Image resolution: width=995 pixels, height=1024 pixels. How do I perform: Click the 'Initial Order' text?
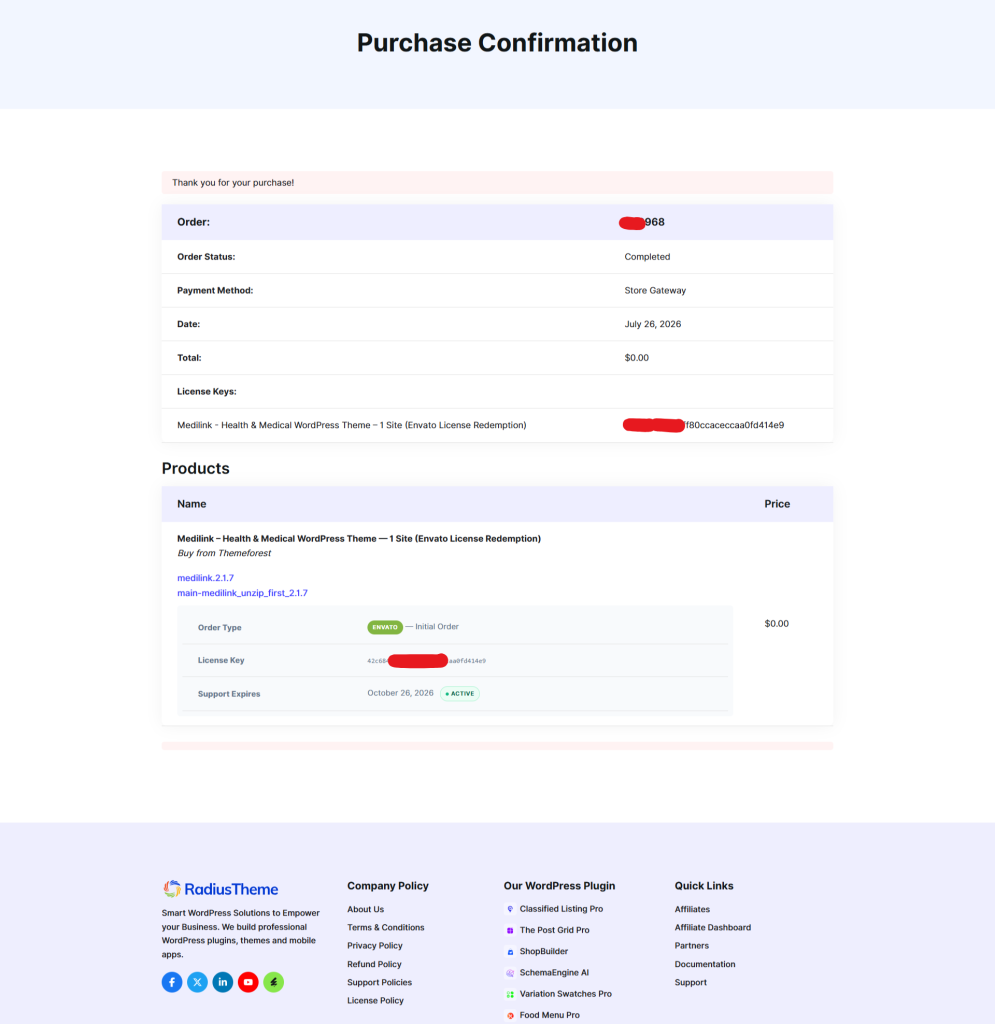coord(437,626)
